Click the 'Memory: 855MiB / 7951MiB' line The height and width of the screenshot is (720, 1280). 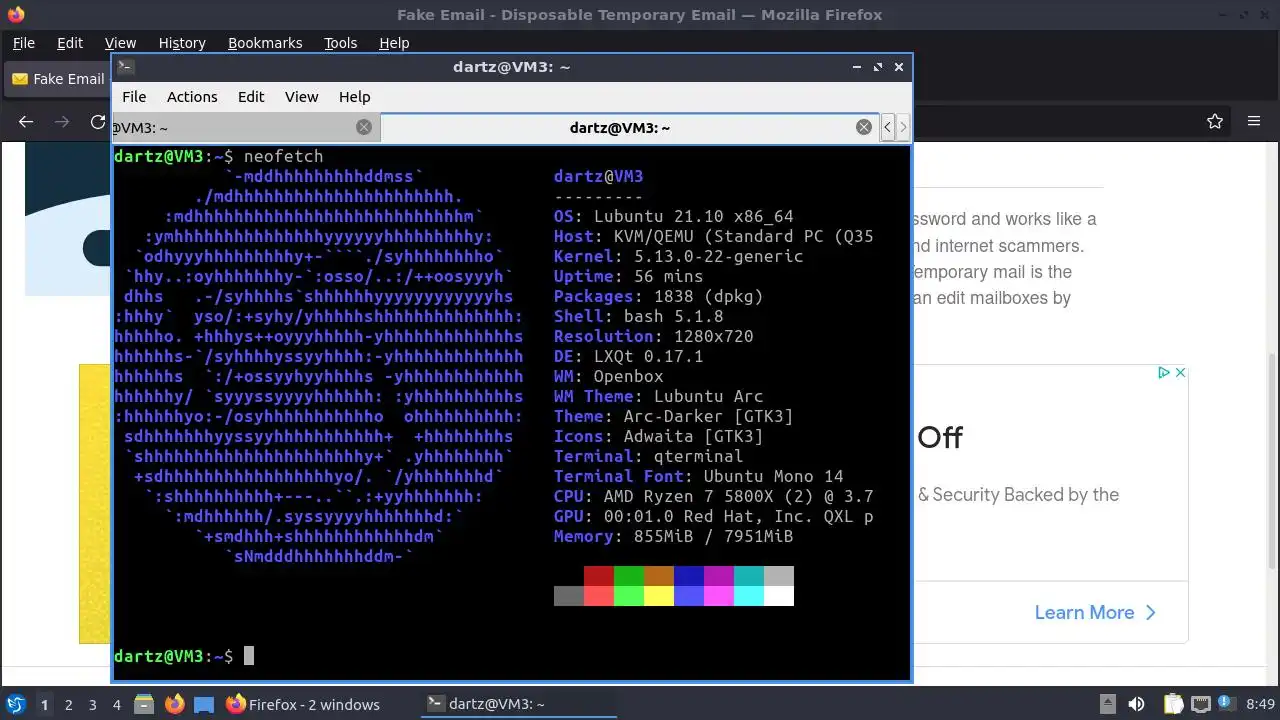673,536
